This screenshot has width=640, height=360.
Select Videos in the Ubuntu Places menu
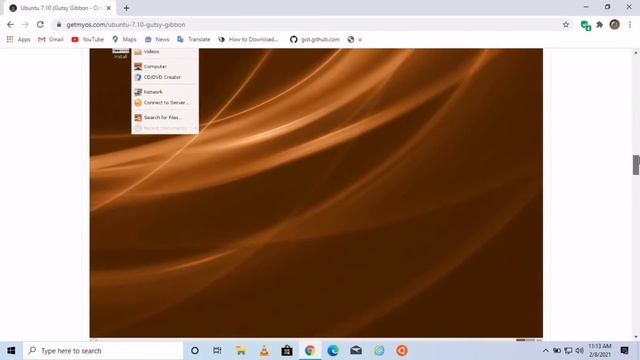point(165,51)
